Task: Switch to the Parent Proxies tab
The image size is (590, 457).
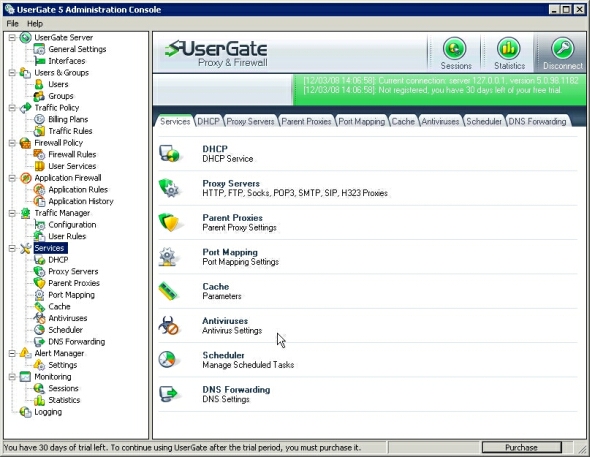Action: click(x=306, y=121)
